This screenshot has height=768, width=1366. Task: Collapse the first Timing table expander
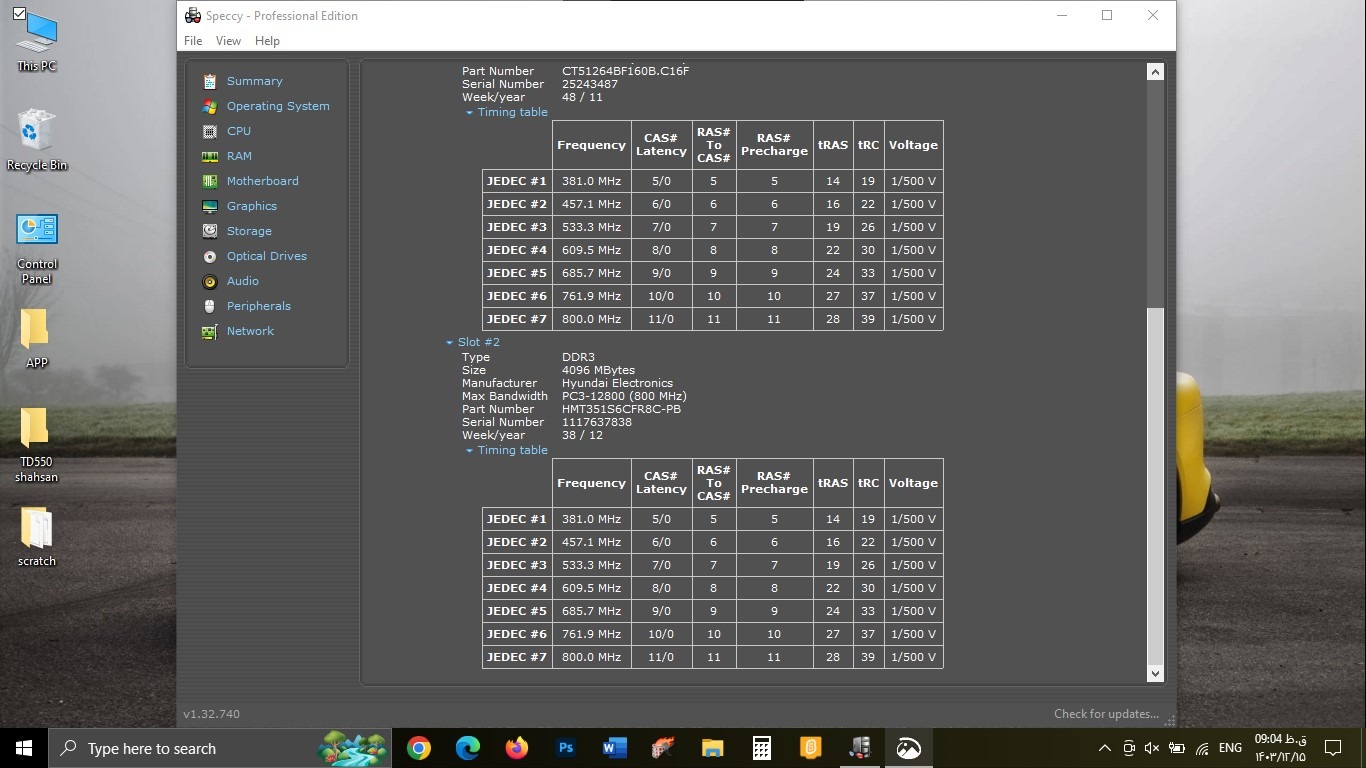[469, 113]
